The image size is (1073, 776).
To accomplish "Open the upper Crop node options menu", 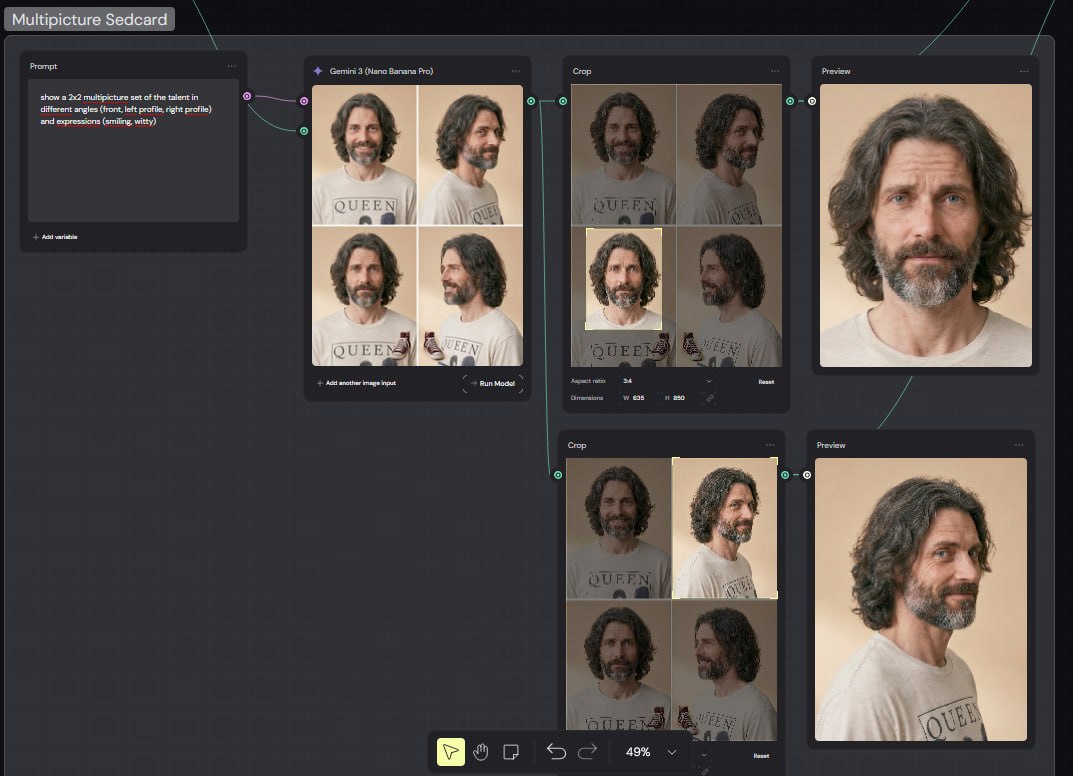I will [775, 71].
